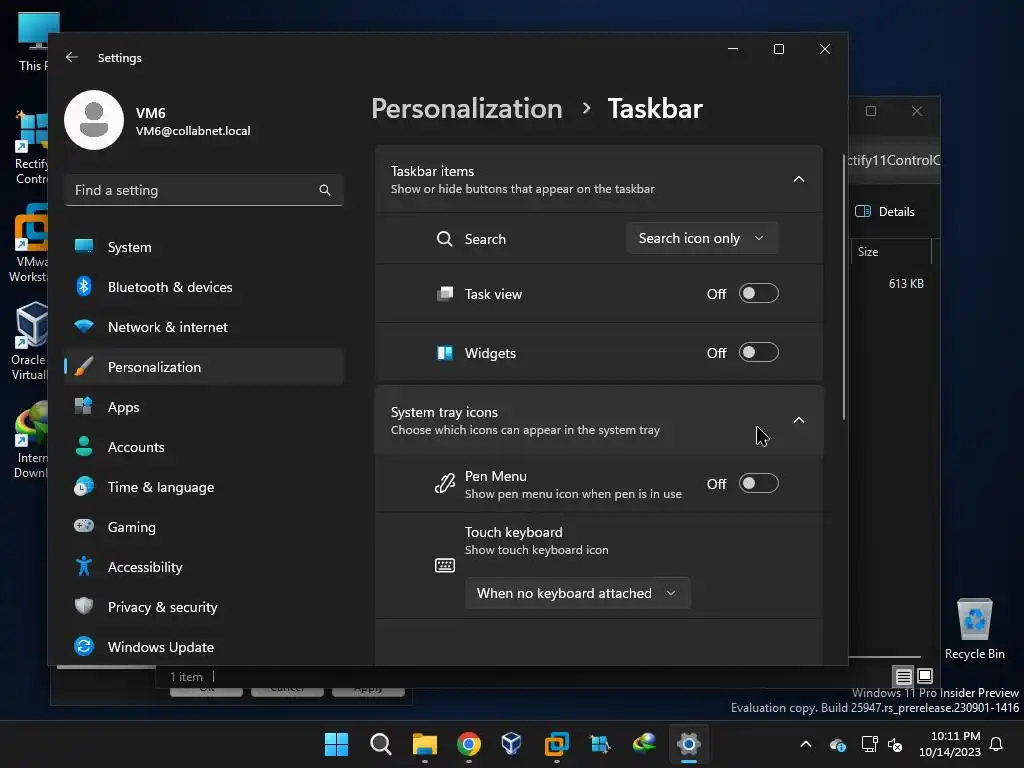1024x768 pixels.
Task: Click the Widgets row icon
Action: point(445,353)
